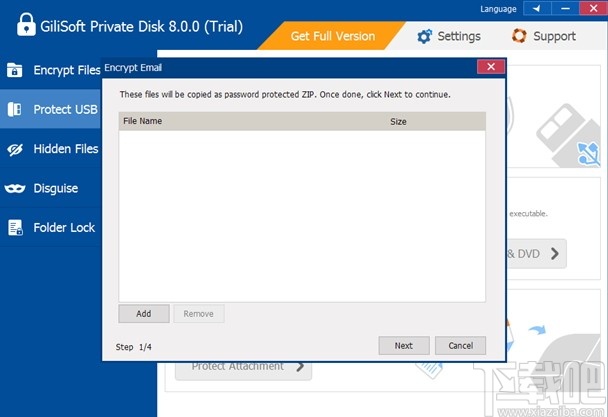Minimize the GiliSoft Private Disk window
This screenshot has height=417, width=608.
click(x=565, y=8)
